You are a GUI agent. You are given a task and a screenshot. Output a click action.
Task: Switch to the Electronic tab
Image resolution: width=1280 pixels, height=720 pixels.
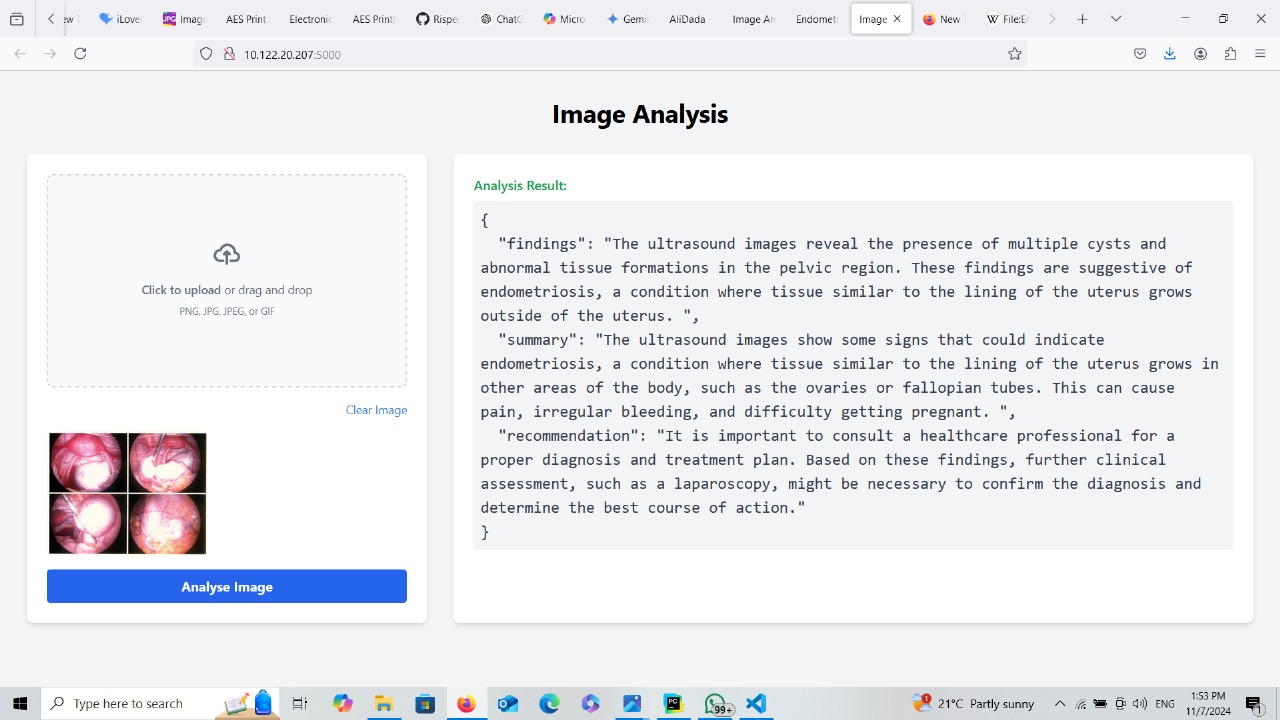point(310,19)
